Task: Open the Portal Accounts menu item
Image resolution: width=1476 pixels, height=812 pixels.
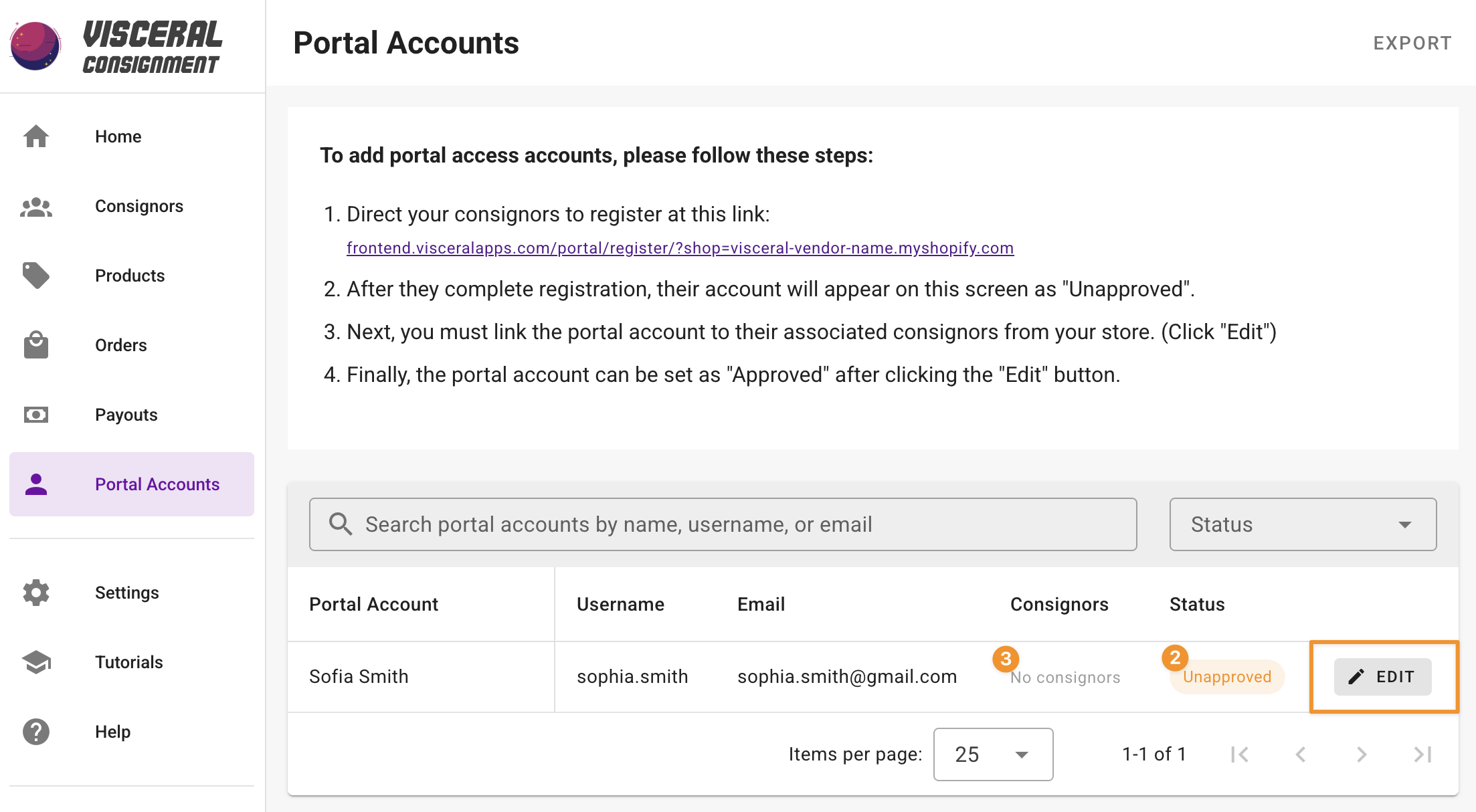Action: 132,484
